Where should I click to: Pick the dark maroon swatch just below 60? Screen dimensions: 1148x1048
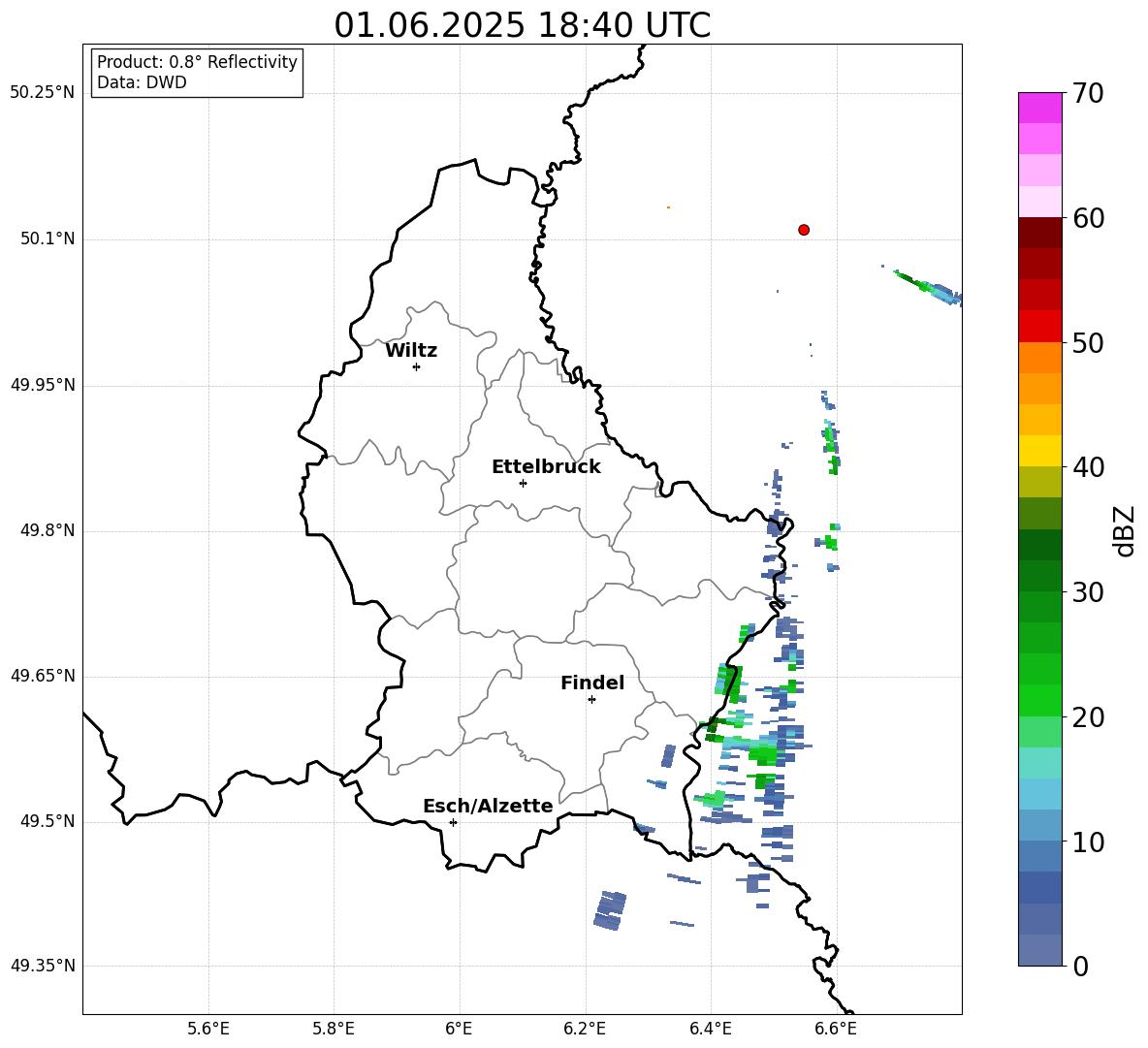(x=1039, y=234)
